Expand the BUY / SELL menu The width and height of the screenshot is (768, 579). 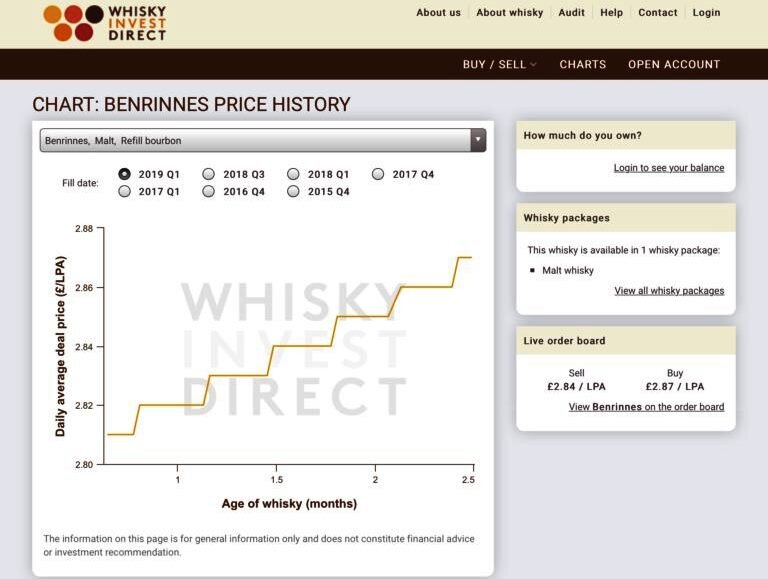point(499,64)
